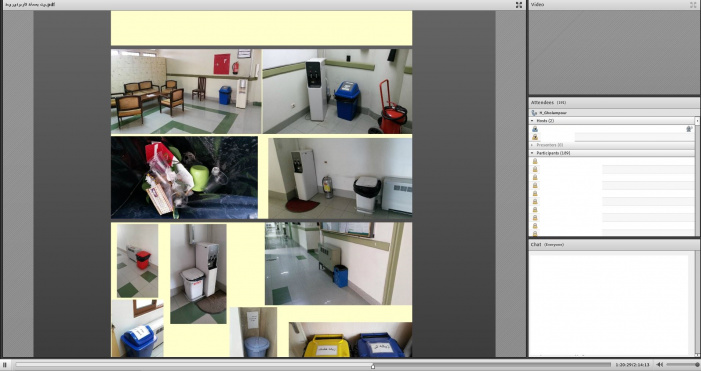Collapse the Hosts (2) group
This screenshot has width=701, height=371.
[532, 121]
